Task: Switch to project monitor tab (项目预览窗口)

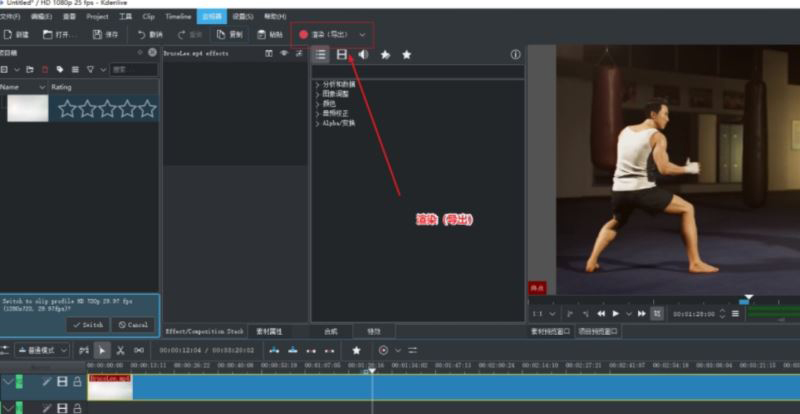Action: tap(599, 331)
